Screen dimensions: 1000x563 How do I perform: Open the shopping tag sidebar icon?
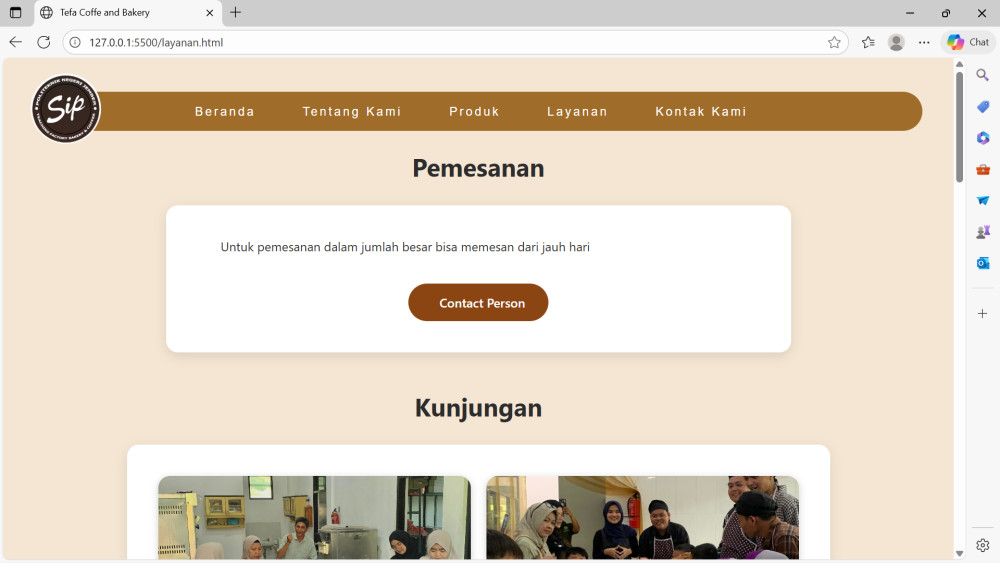pyautogui.click(x=982, y=107)
